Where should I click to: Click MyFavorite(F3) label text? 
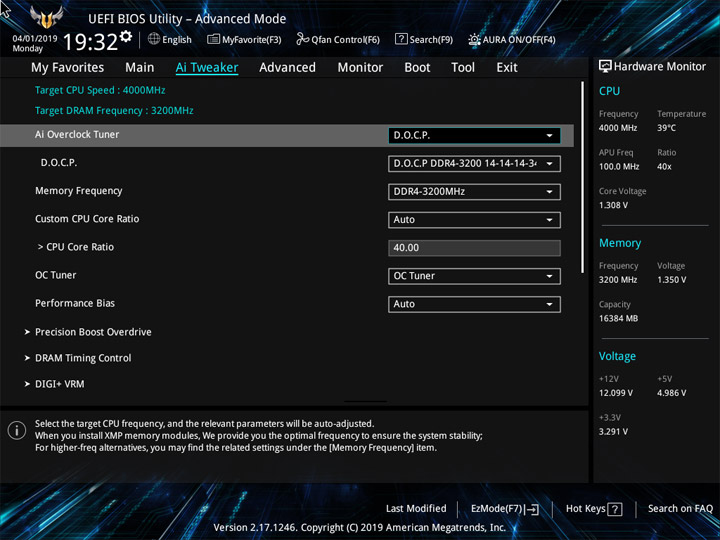click(x=252, y=40)
